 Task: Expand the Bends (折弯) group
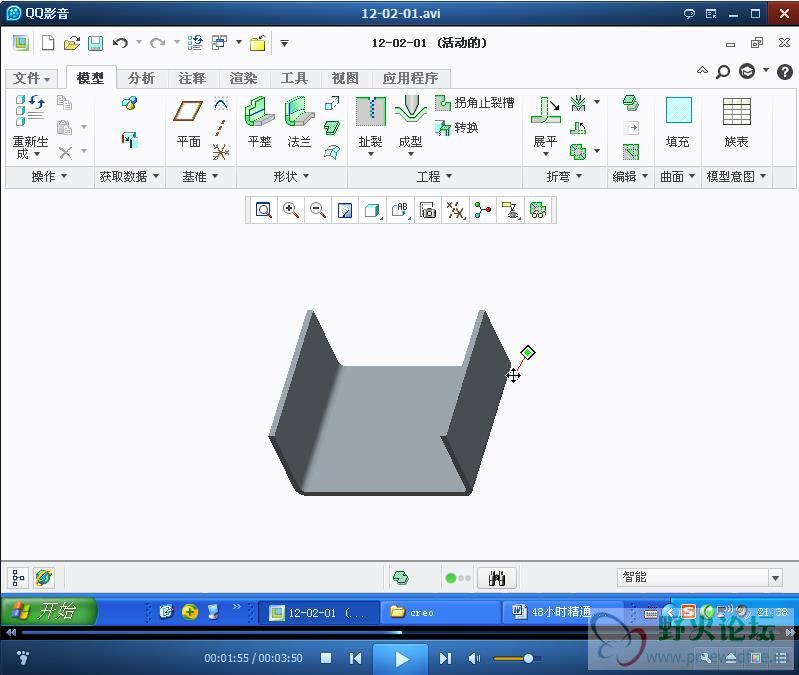564,176
